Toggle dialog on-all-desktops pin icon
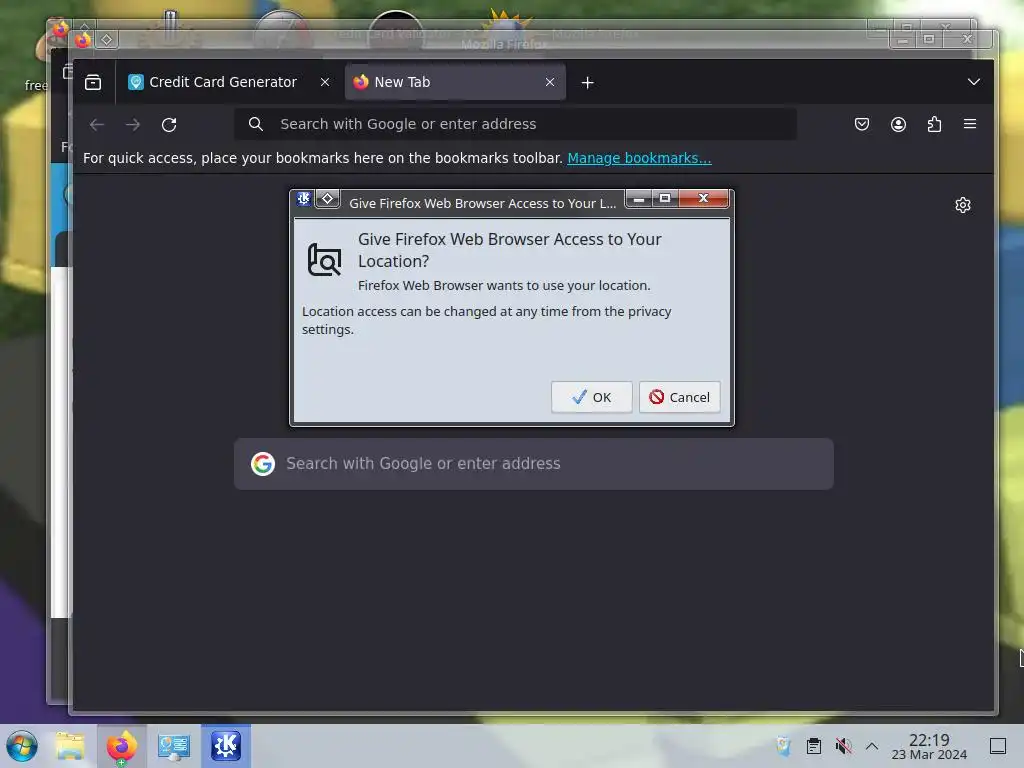Viewport: 1024px width, 768px height. (x=328, y=199)
